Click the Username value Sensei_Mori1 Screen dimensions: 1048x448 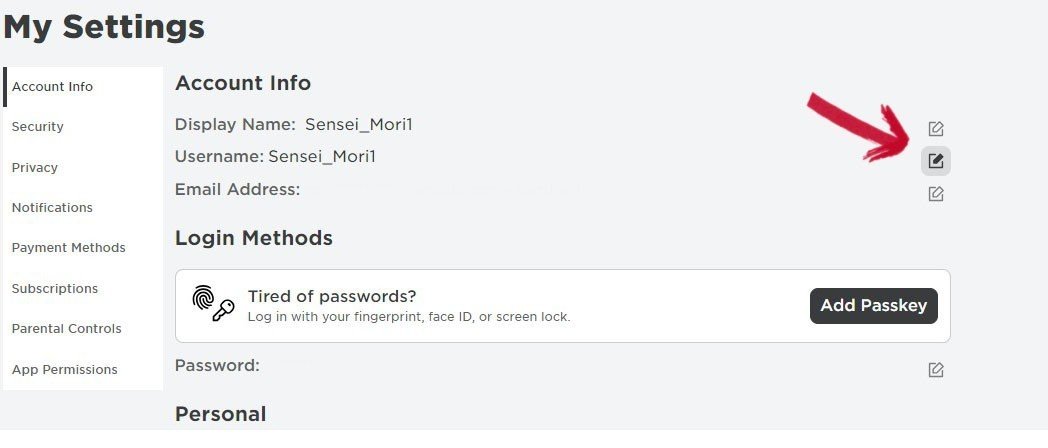click(322, 157)
